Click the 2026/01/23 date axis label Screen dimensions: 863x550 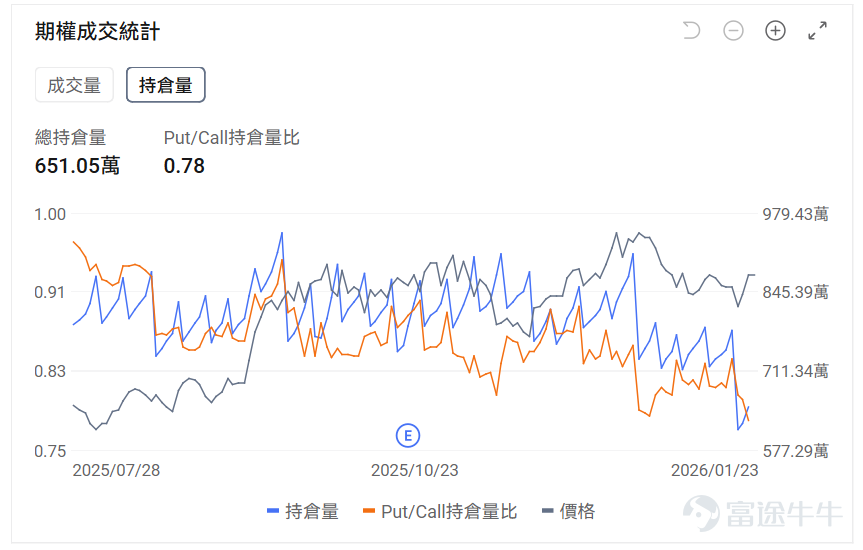[714, 470]
